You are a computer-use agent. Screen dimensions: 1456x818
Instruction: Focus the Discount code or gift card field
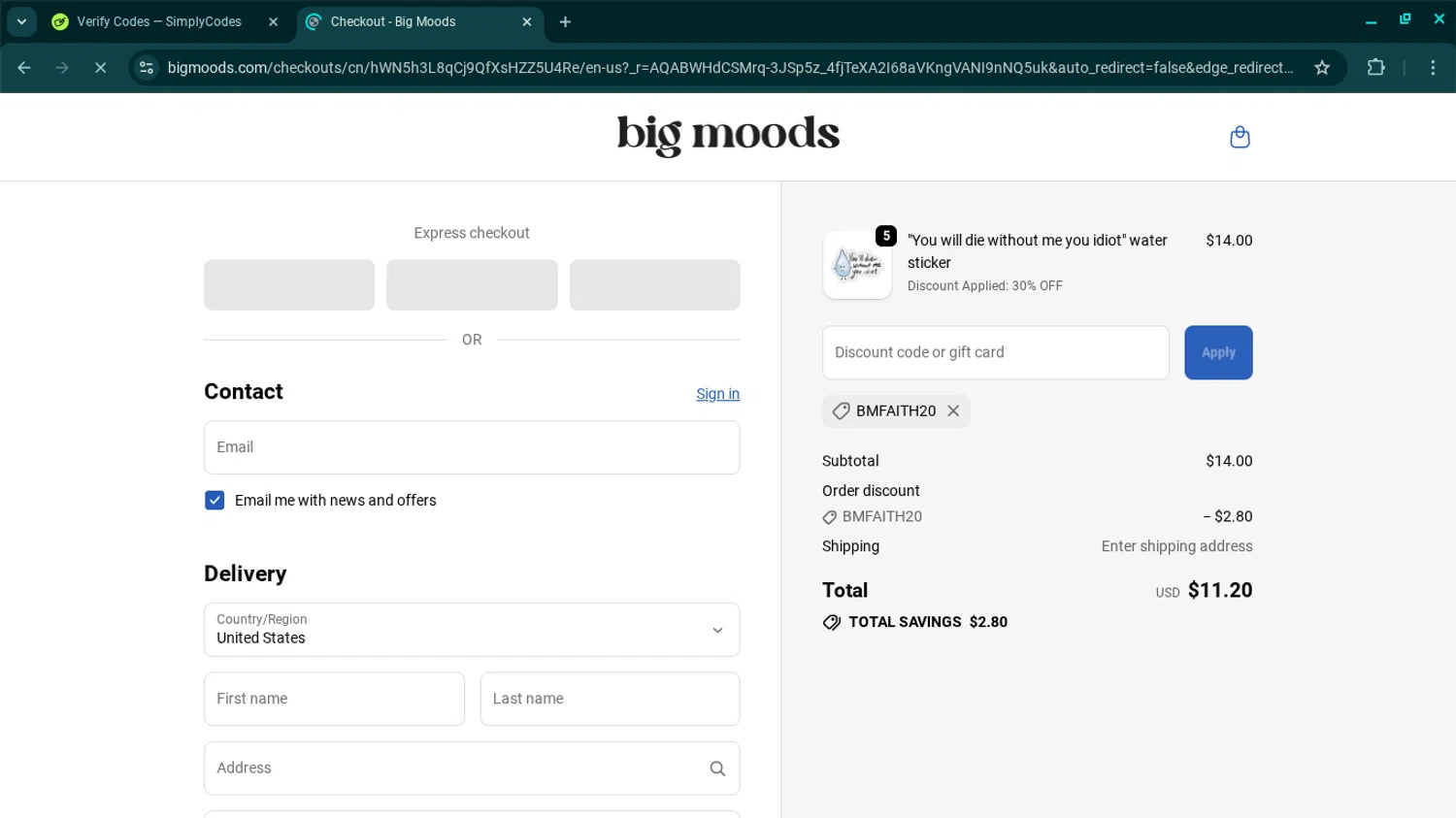tap(996, 352)
